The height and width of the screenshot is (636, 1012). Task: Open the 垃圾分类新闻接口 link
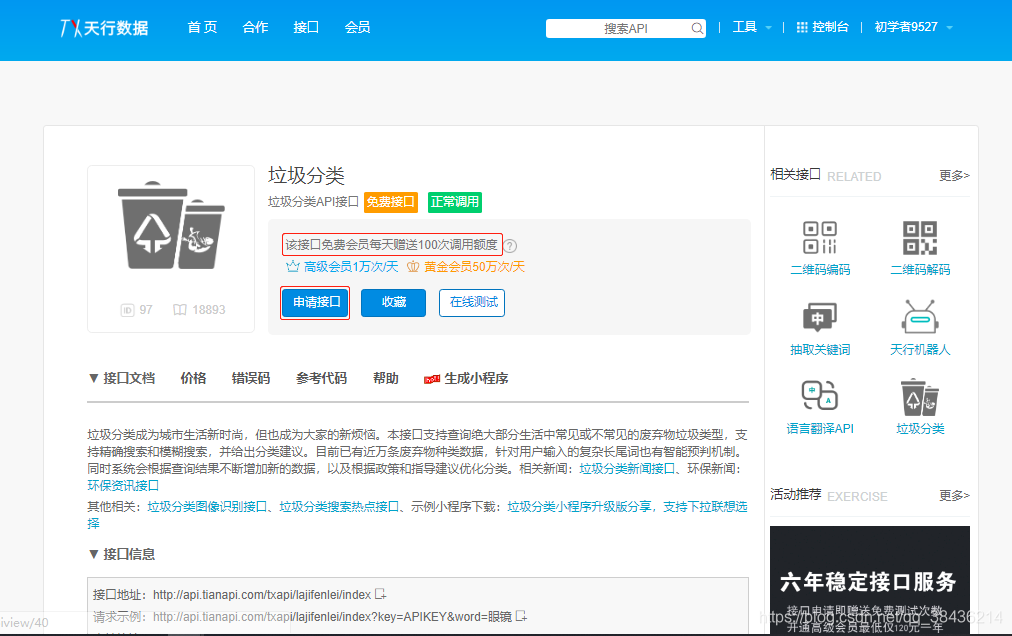click(627, 469)
